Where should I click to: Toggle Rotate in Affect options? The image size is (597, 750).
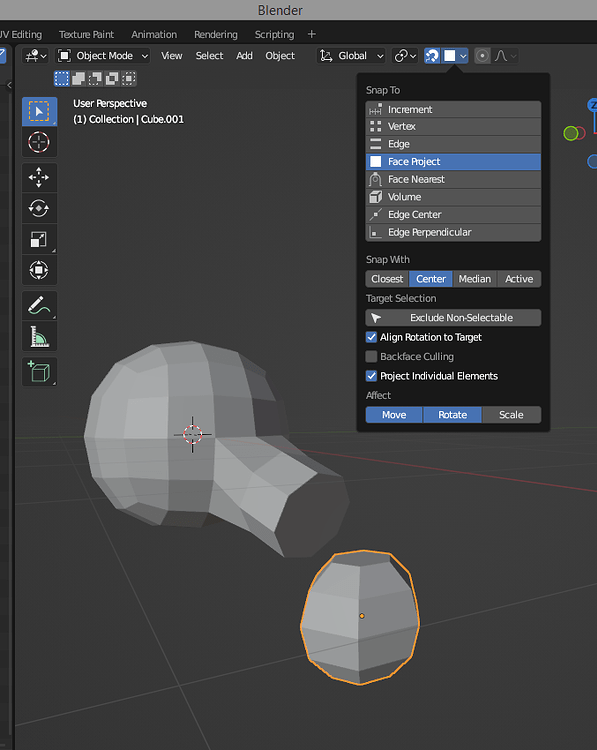tap(453, 415)
